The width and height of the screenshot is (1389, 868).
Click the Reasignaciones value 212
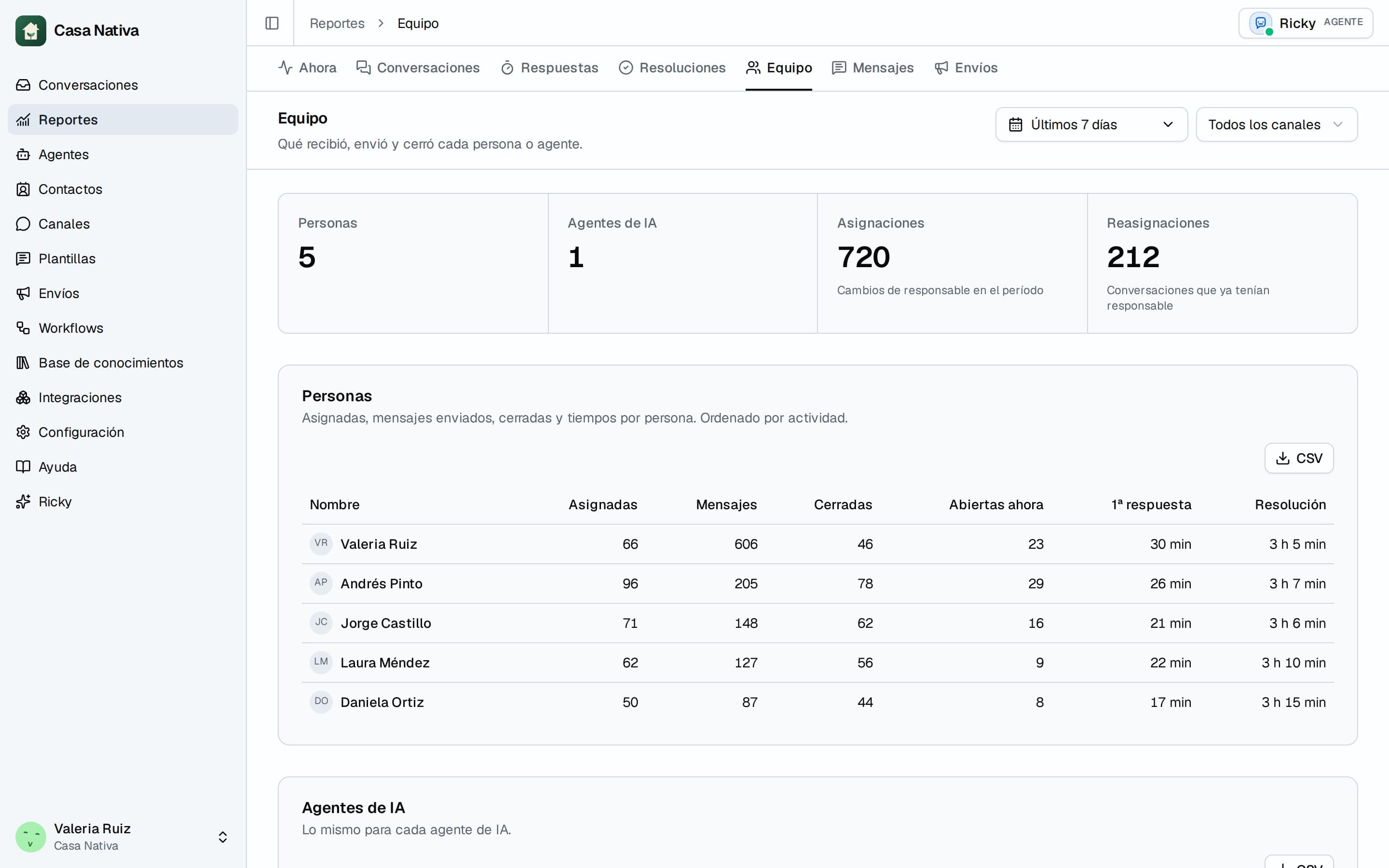tap(1133, 257)
